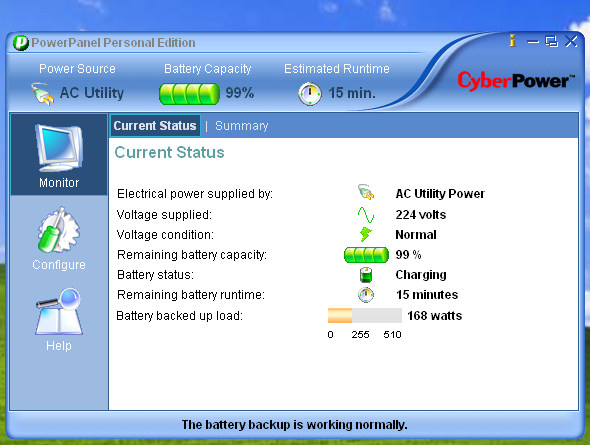Minimize the PowerPanel window
590x445 pixels.
click(533, 42)
